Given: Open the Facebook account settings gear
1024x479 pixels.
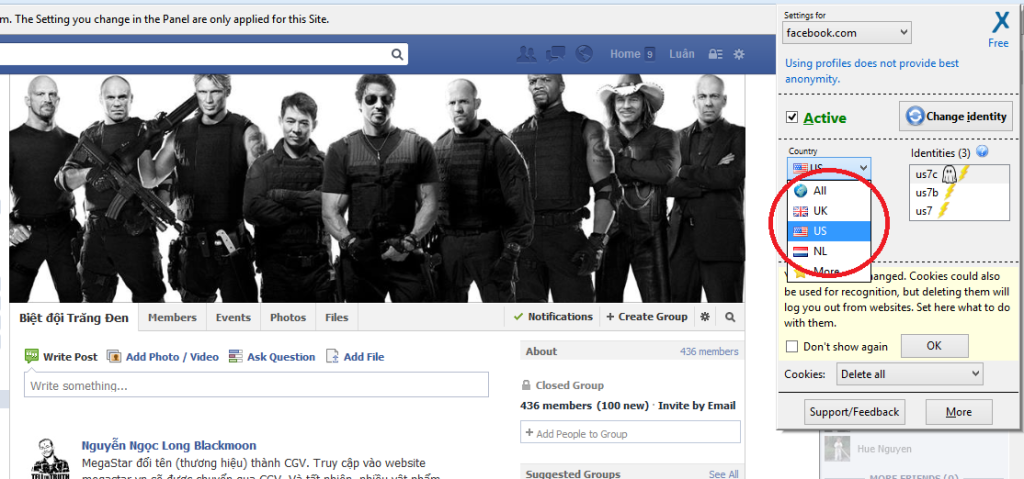Looking at the screenshot, I should coord(739,54).
